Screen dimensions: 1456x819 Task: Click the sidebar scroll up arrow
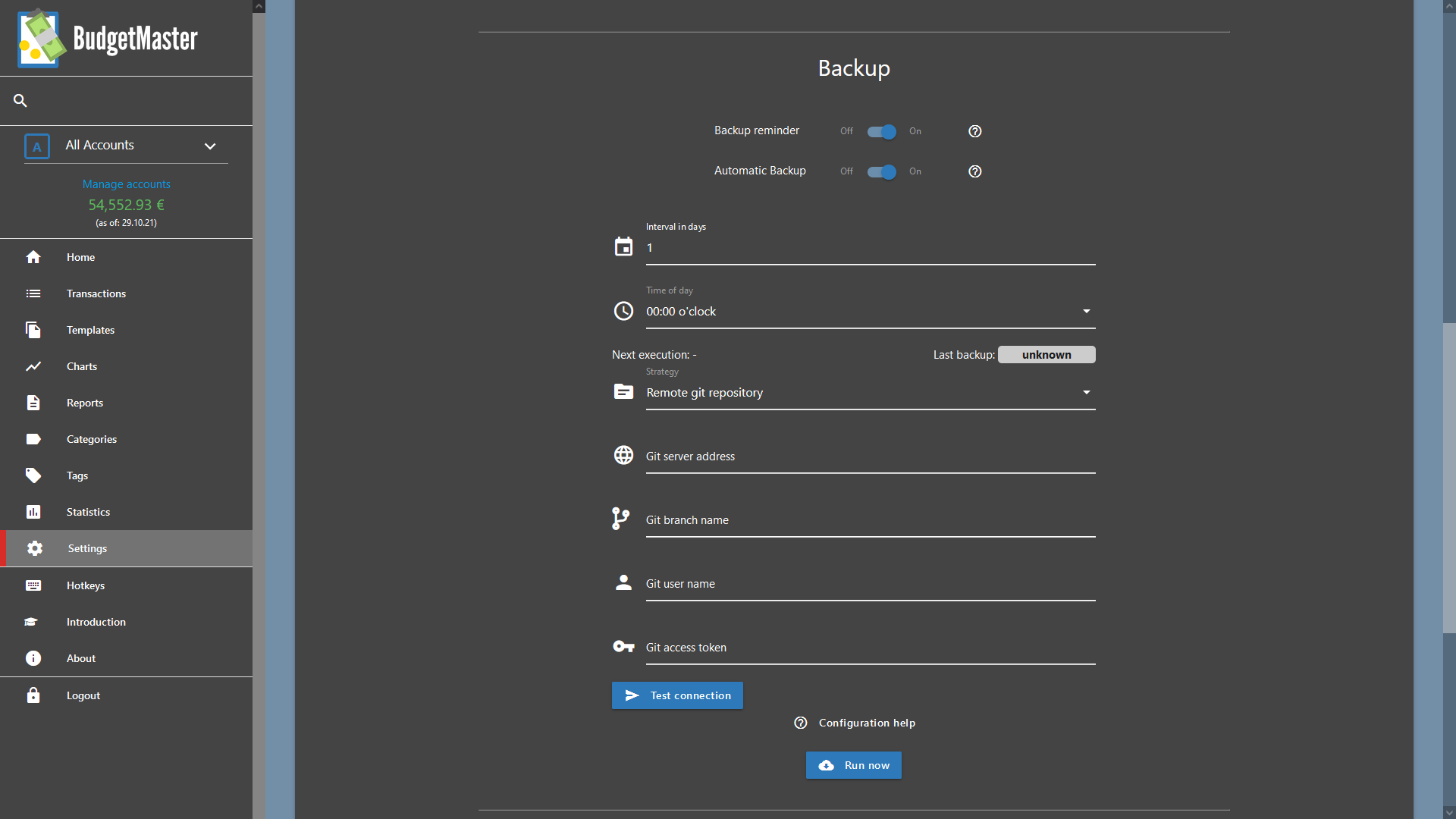[259, 6]
